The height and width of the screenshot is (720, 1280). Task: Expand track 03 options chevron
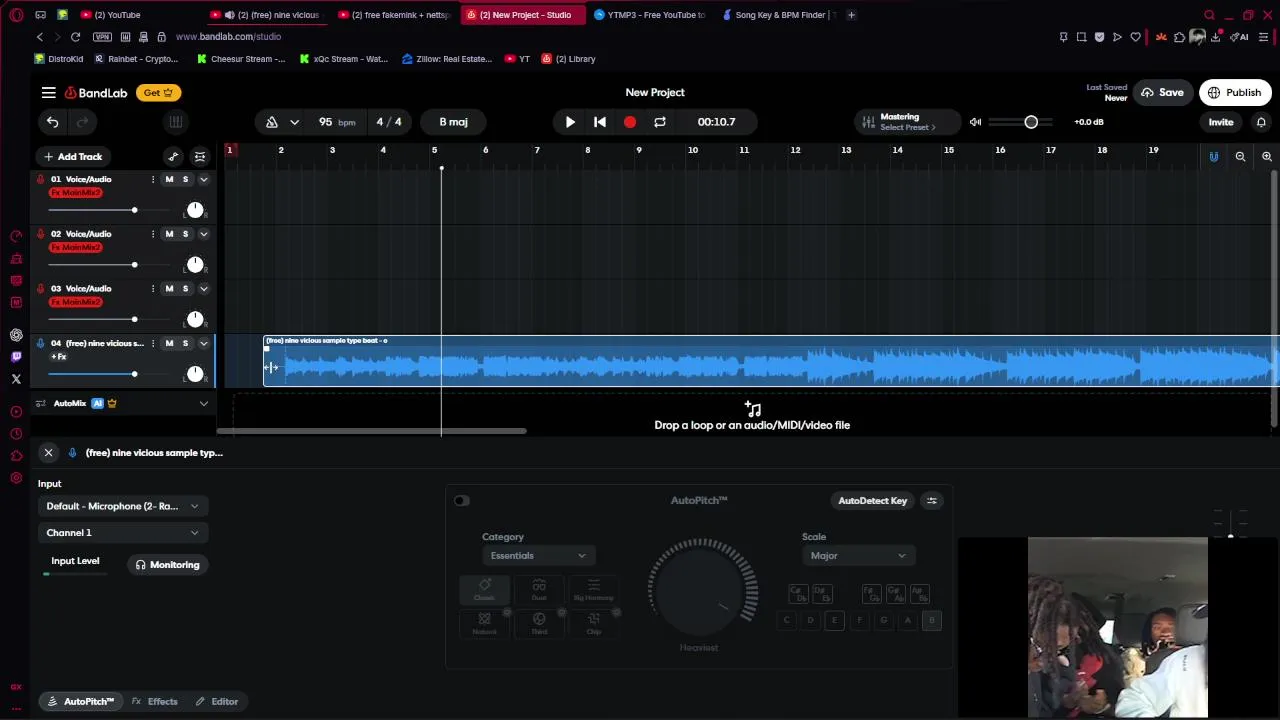pyautogui.click(x=203, y=288)
